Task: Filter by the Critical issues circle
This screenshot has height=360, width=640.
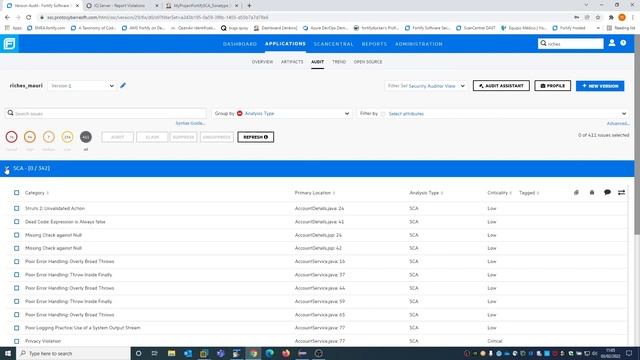Action: tap(11, 137)
